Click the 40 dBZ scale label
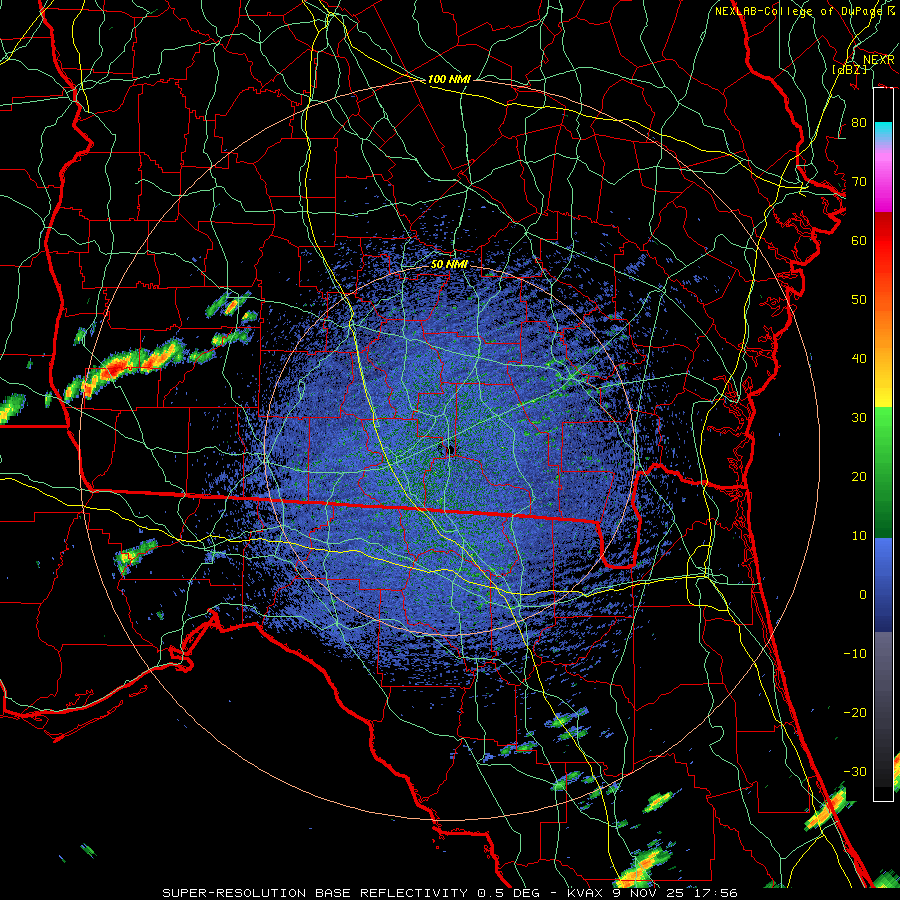The width and height of the screenshot is (900, 900). click(x=859, y=358)
